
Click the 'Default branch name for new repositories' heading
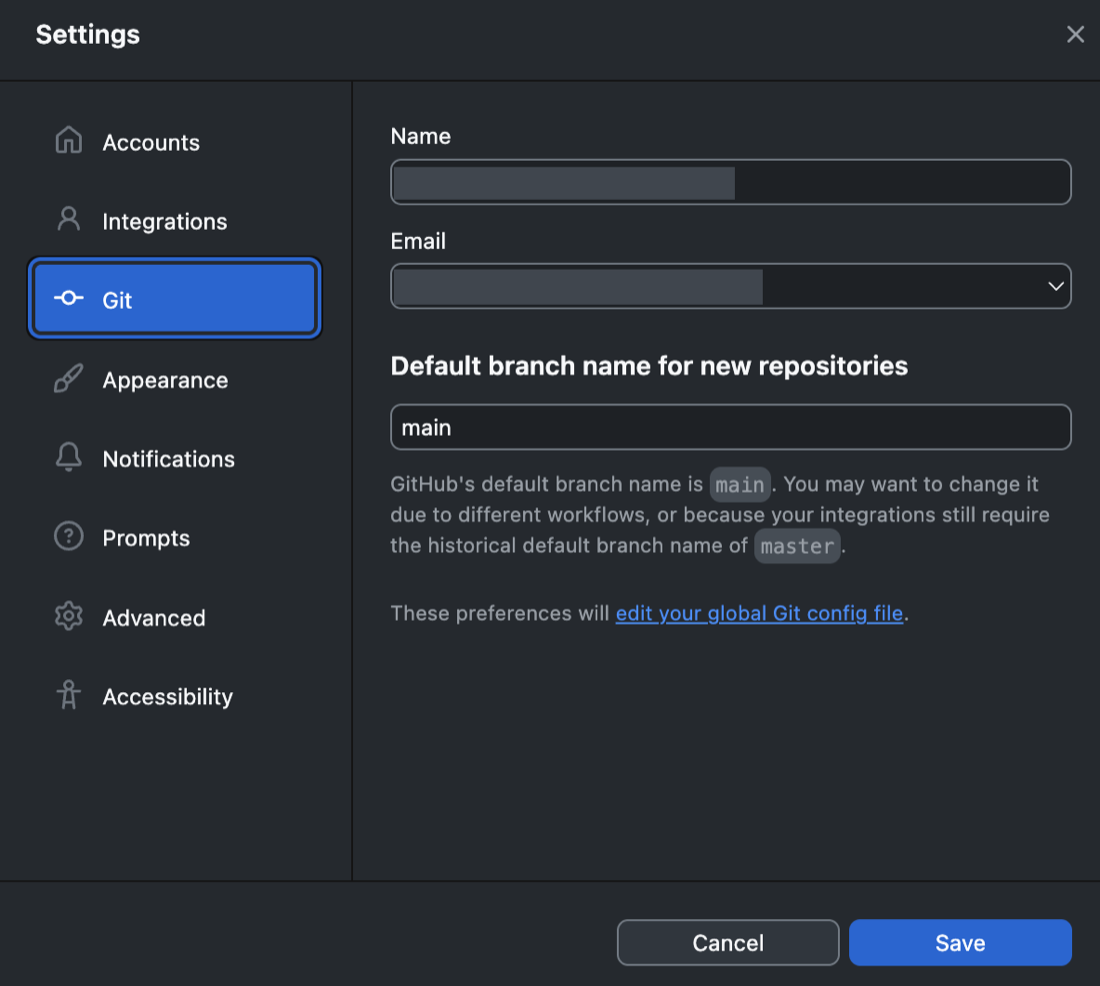(x=649, y=366)
